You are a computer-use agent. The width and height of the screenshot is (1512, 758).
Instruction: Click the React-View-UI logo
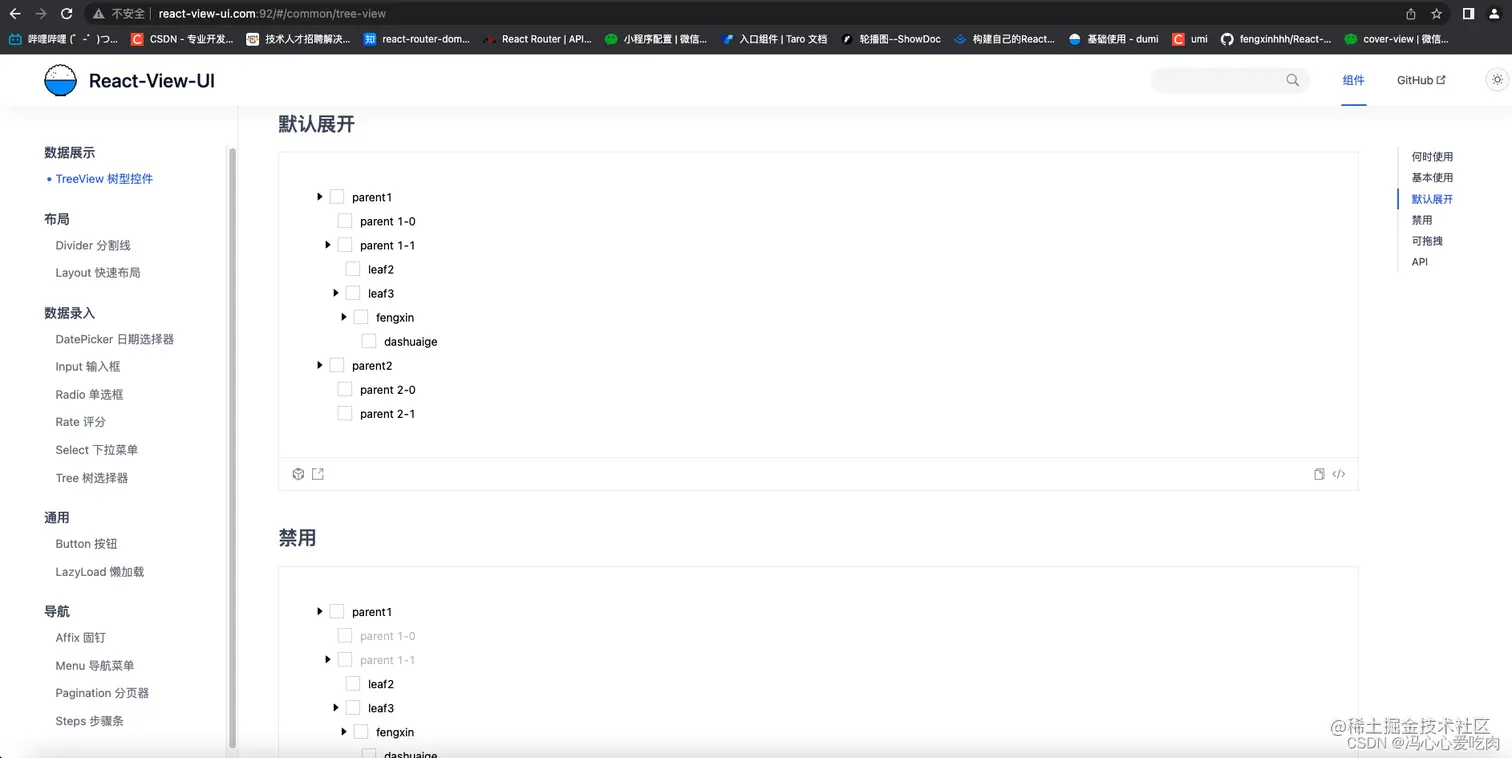pyautogui.click(x=130, y=81)
